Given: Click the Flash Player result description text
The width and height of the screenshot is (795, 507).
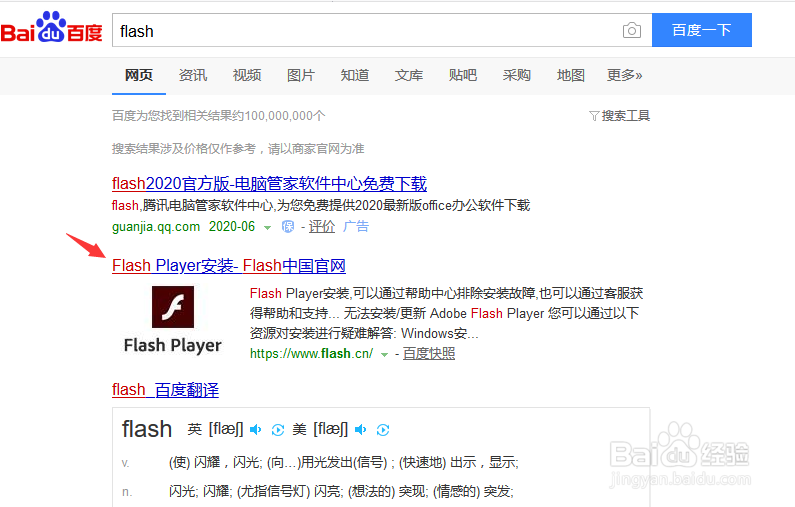Looking at the screenshot, I should point(446,313).
